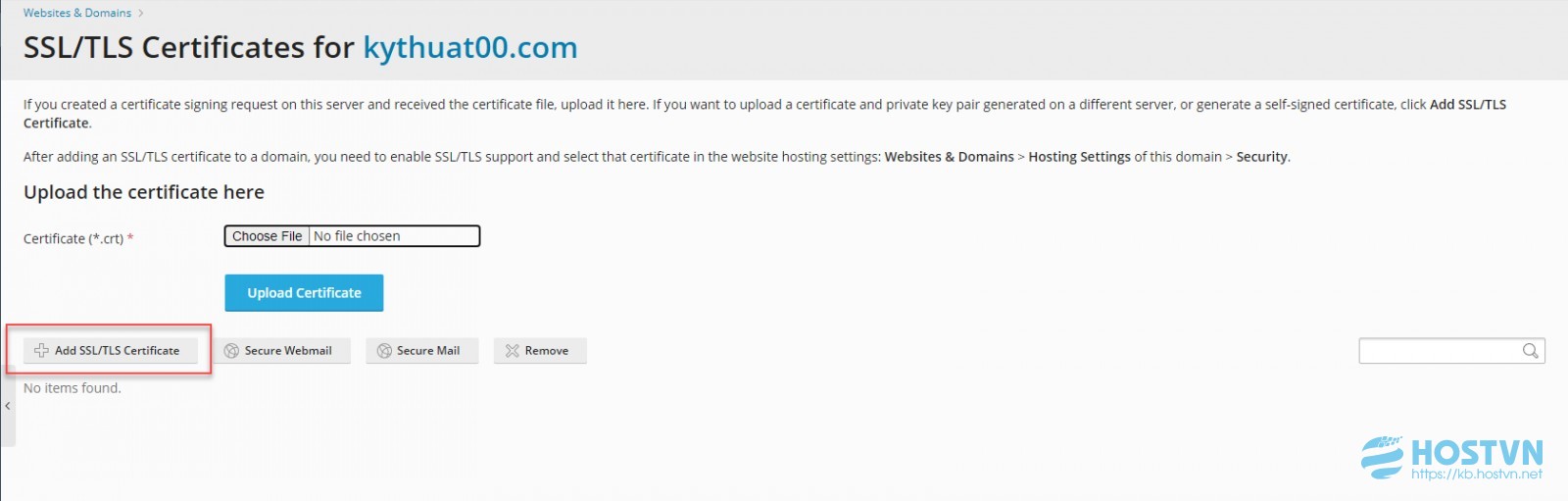The width and height of the screenshot is (1568, 501).
Task: Click the Secure Mail shield icon
Action: [x=384, y=351]
